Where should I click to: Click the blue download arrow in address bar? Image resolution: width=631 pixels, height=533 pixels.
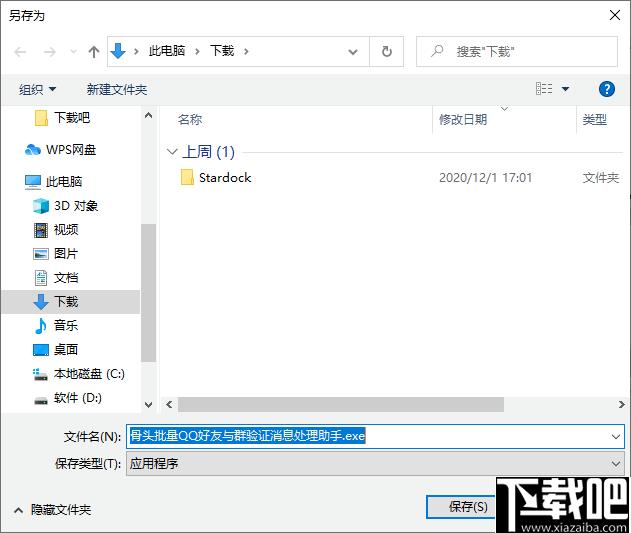coord(118,51)
